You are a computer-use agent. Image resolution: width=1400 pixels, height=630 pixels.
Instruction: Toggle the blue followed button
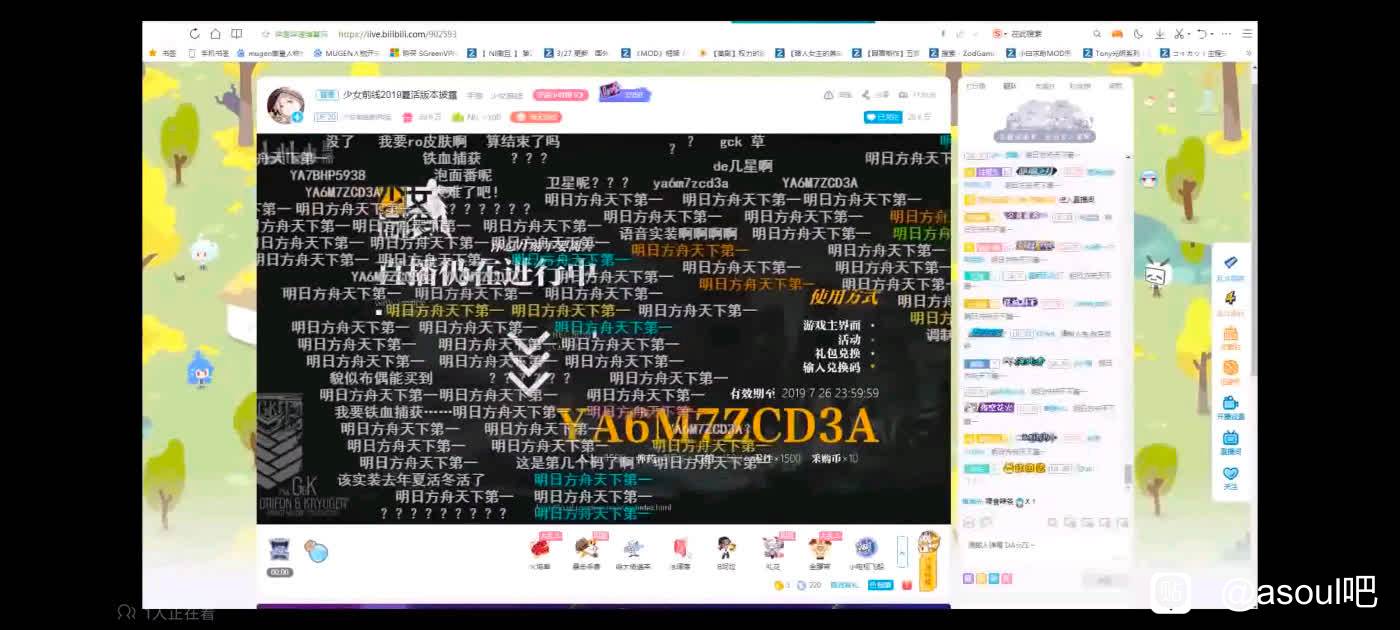[883, 117]
